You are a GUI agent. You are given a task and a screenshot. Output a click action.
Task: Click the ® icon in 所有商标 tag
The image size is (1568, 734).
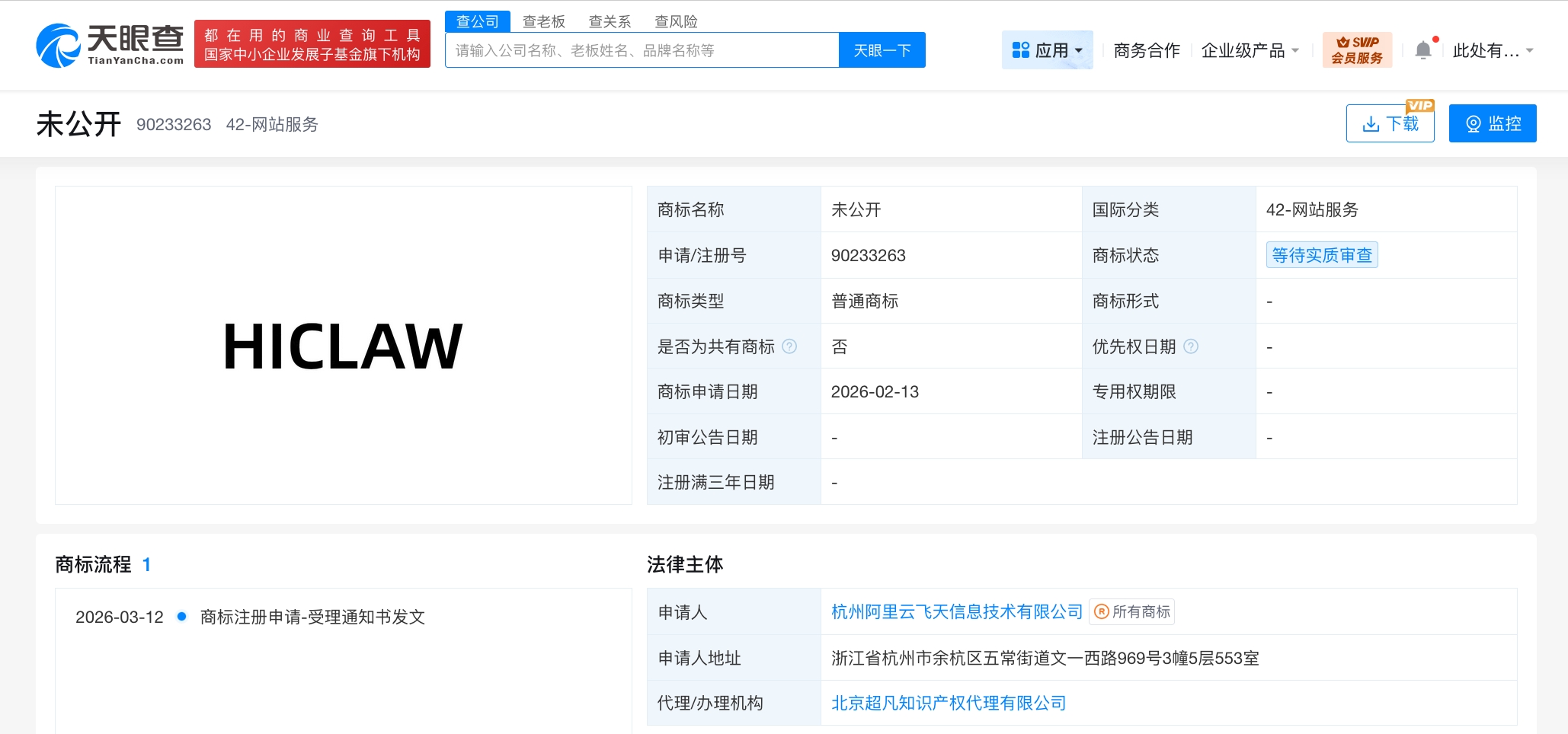click(x=1099, y=611)
